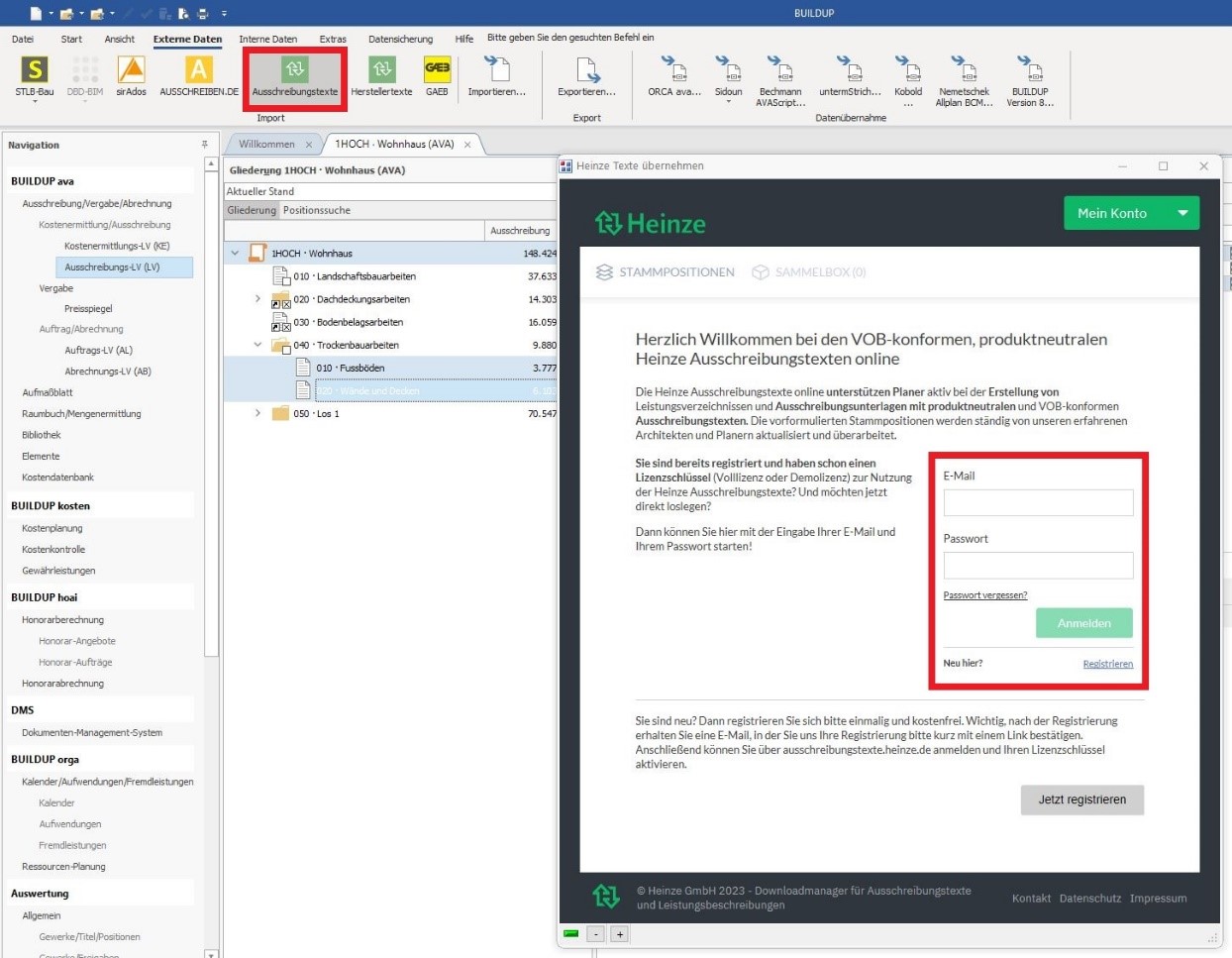Screen dimensions: 1232x958
Task: Close the 1HOCH · Wohnhaus (AVA) tab
Action: point(467,145)
